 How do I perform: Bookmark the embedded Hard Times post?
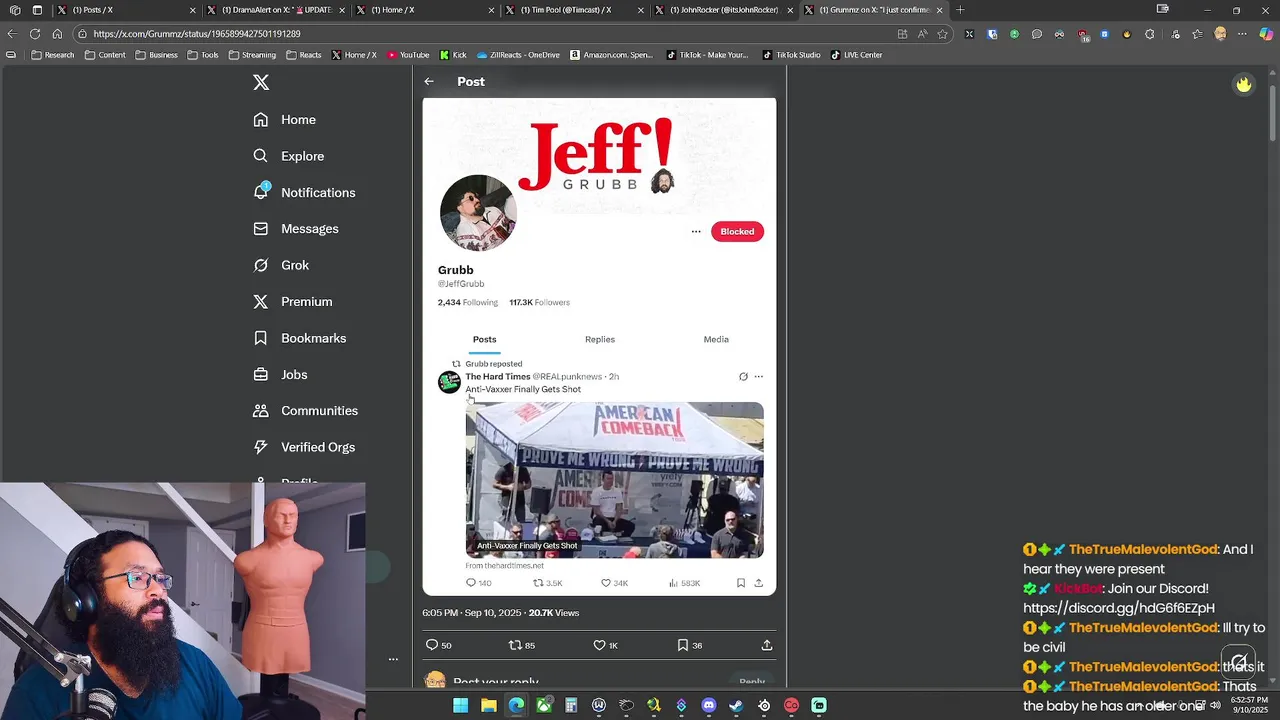tap(741, 583)
